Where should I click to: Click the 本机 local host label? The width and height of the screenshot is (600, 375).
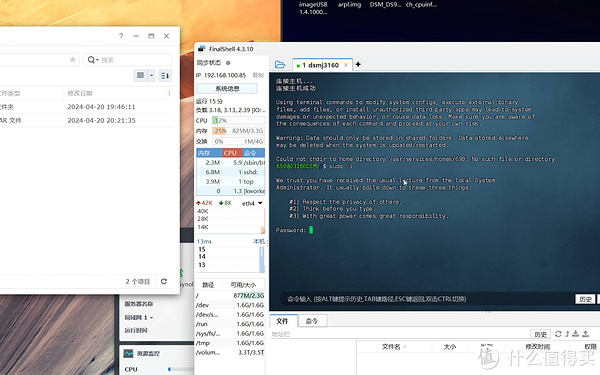tap(259, 241)
